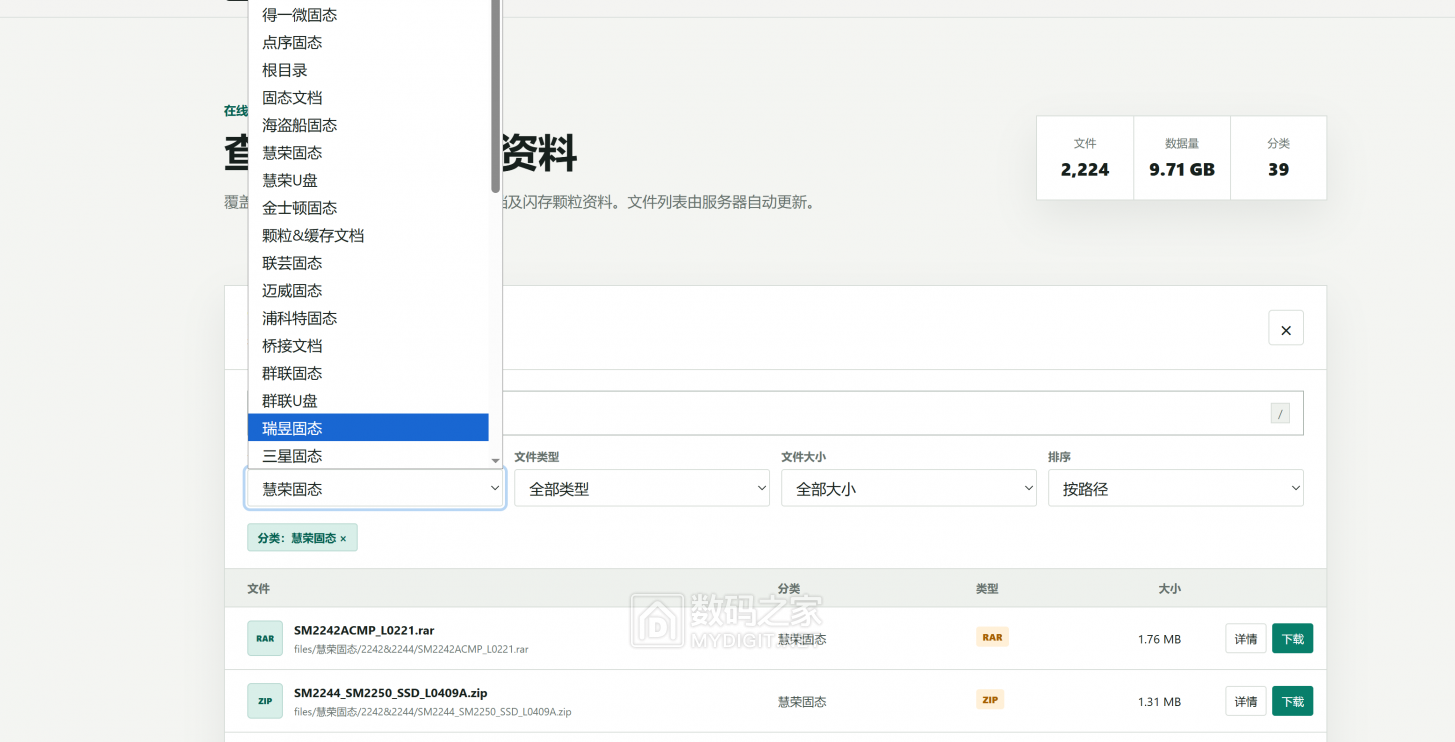The image size is (1455, 742).
Task: Click the 文件 column header
Action: [259, 589]
